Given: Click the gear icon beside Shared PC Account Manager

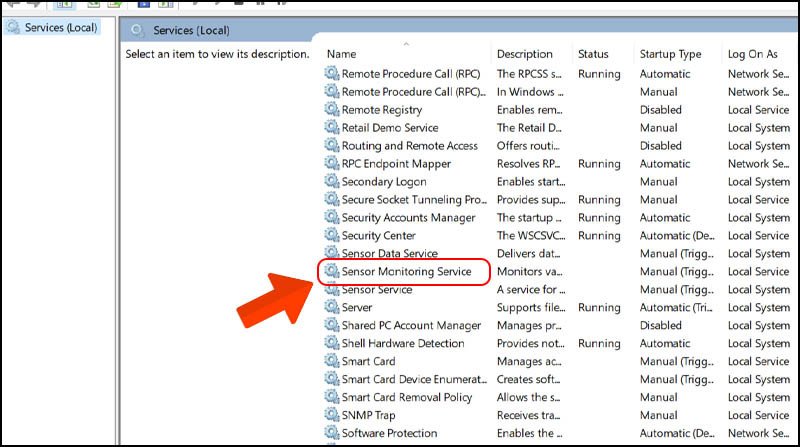Looking at the screenshot, I should pyautogui.click(x=332, y=325).
